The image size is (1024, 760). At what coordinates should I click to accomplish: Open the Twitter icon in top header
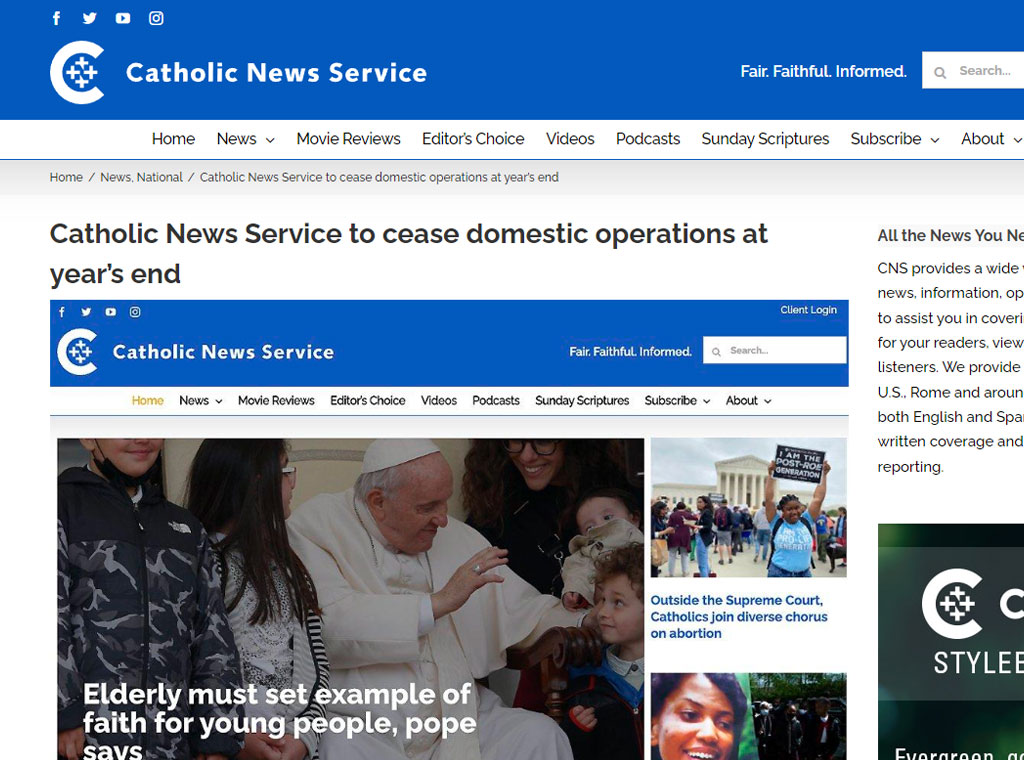point(89,18)
